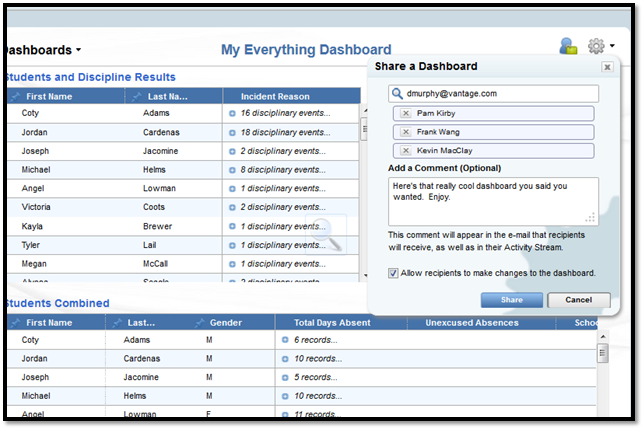Remove Pam Kirby from recipients
The image size is (644, 430).
click(x=405, y=113)
